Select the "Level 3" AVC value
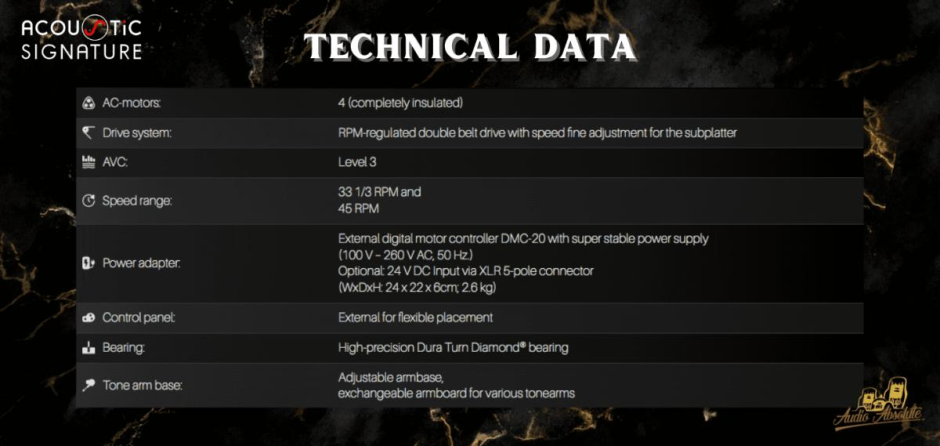The image size is (940, 446). 358,161
